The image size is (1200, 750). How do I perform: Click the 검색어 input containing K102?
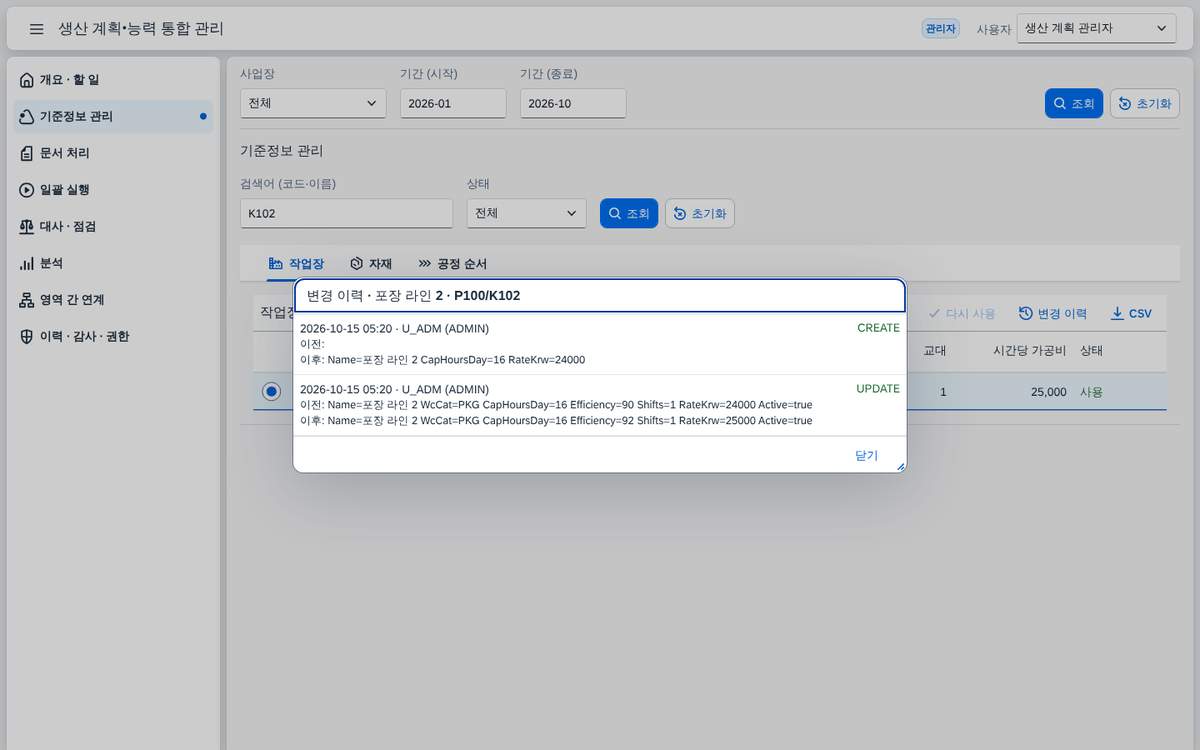click(346, 213)
